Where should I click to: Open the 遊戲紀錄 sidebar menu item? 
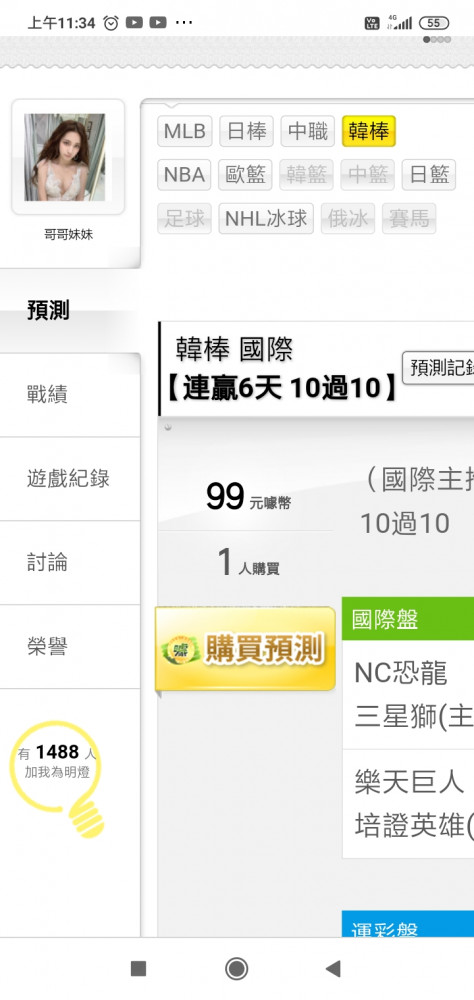pos(70,479)
